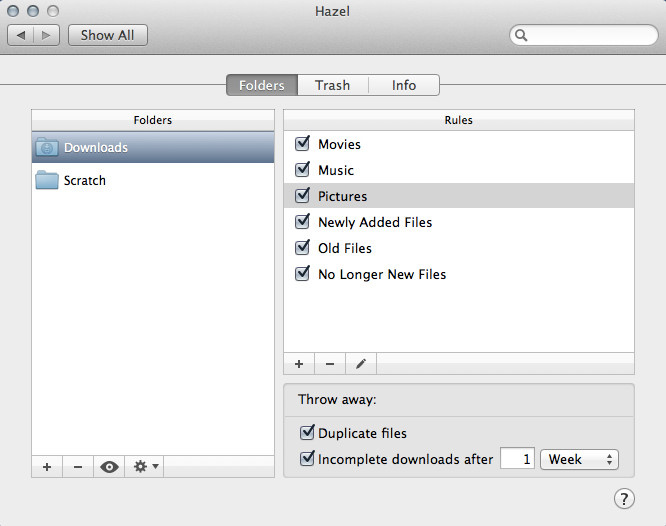Open the gear action menu under Folders

(144, 467)
